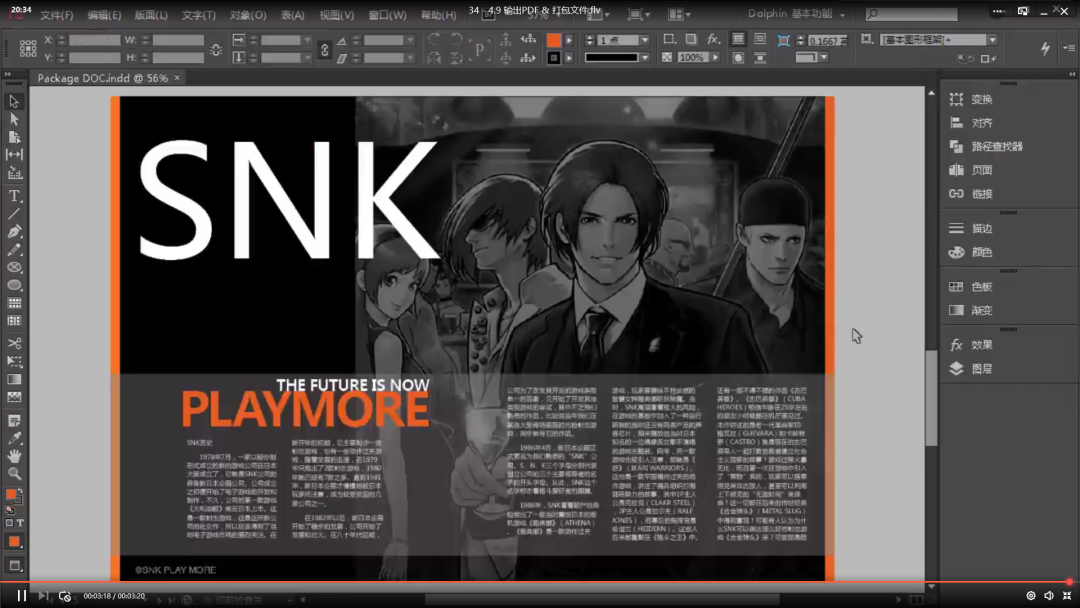Select the Selection tool (black arrow)
Viewport: 1080px width, 608px height.
click(x=14, y=101)
